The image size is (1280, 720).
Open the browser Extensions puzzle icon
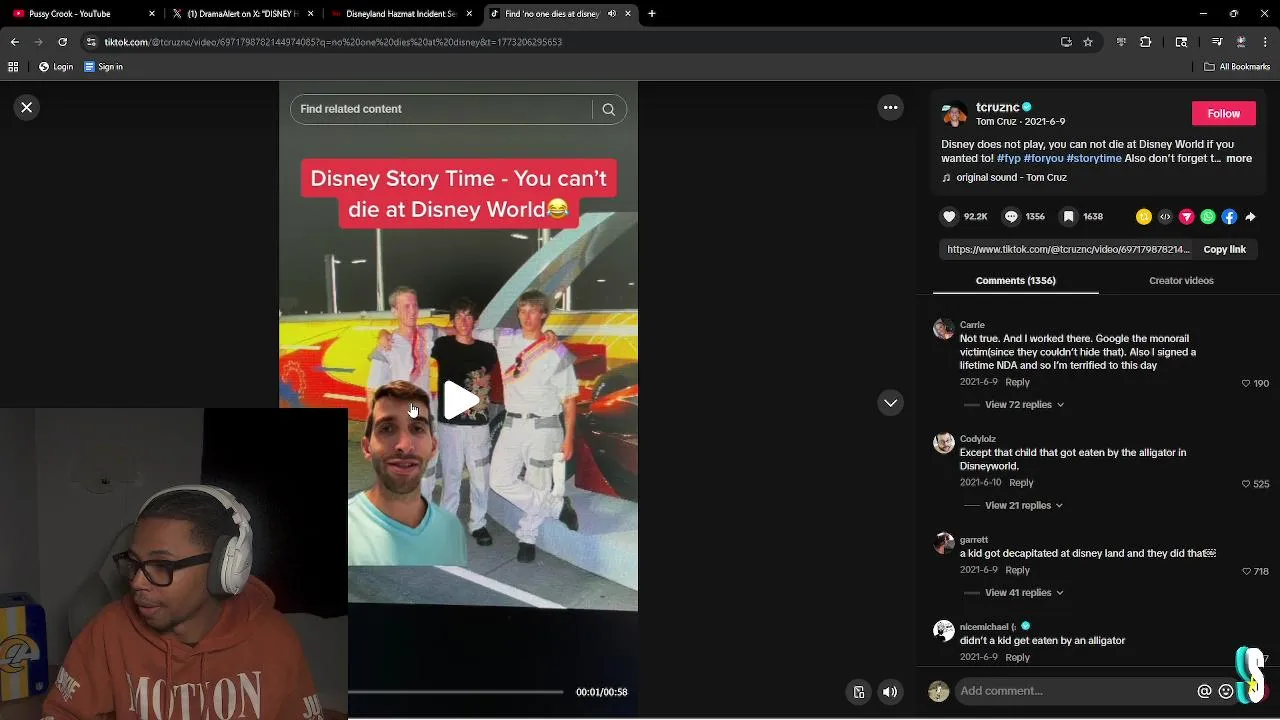pyautogui.click(x=1146, y=42)
